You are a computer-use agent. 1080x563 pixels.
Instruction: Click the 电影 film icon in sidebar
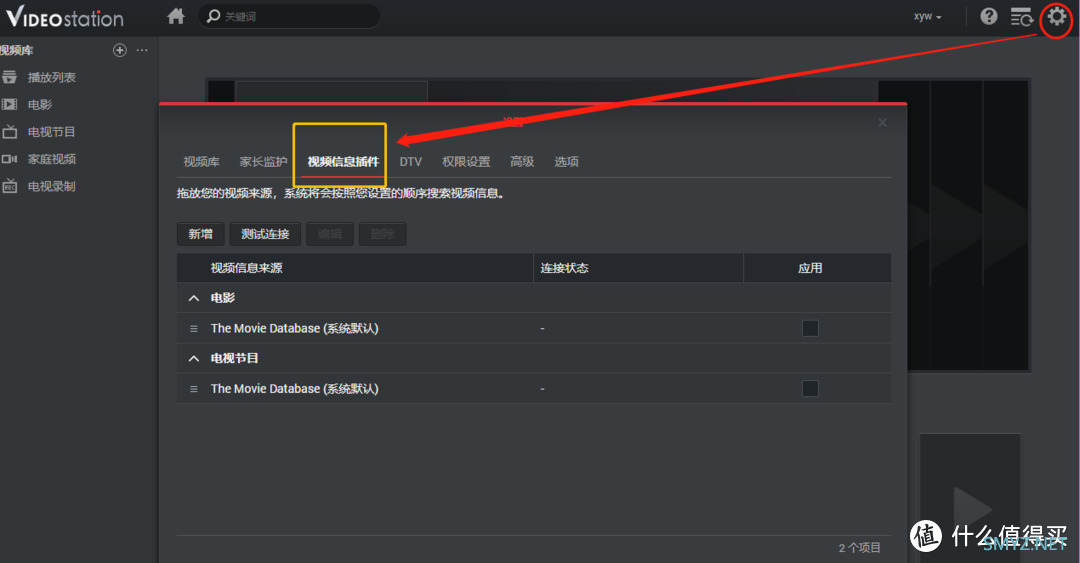[9, 105]
